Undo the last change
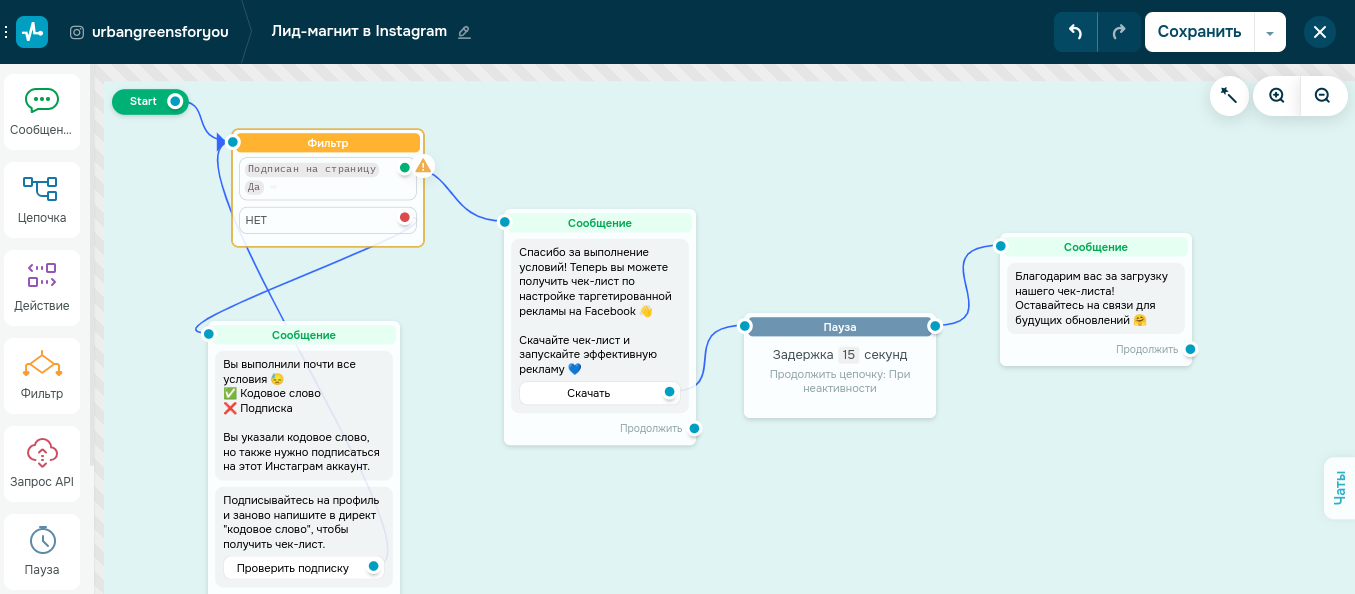This screenshot has width=1355, height=594. click(x=1076, y=32)
